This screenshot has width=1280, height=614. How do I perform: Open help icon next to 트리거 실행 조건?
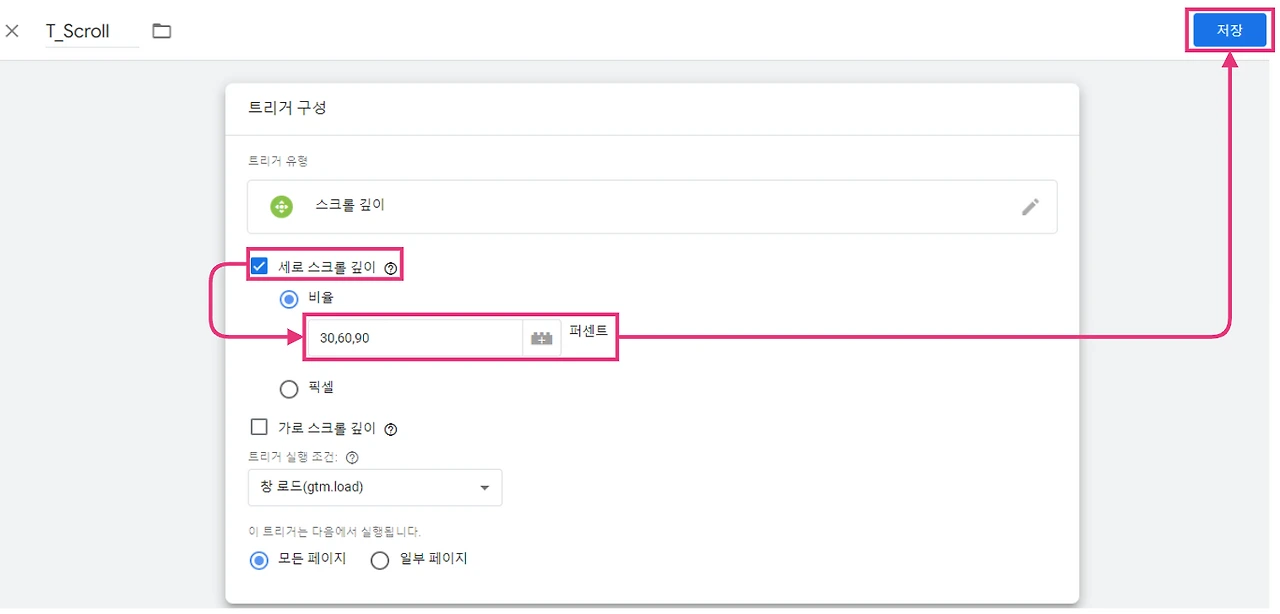pyautogui.click(x=352, y=457)
